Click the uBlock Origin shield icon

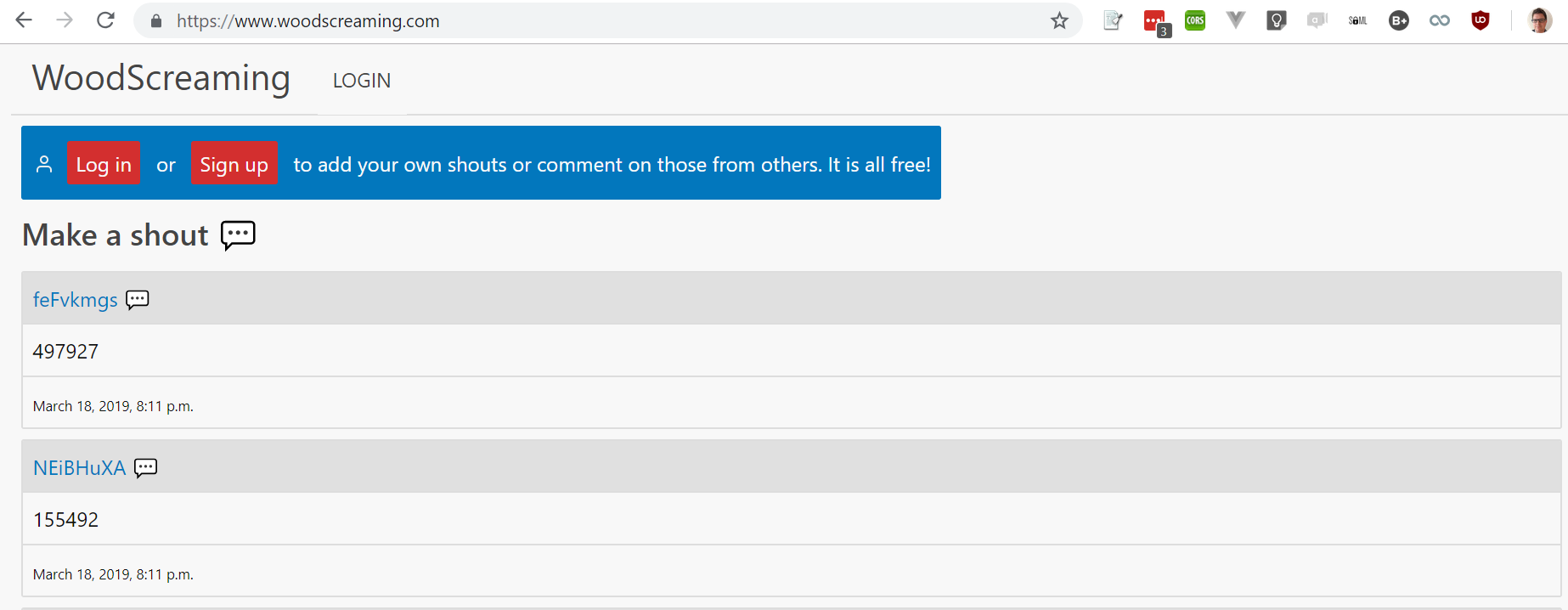click(1481, 20)
